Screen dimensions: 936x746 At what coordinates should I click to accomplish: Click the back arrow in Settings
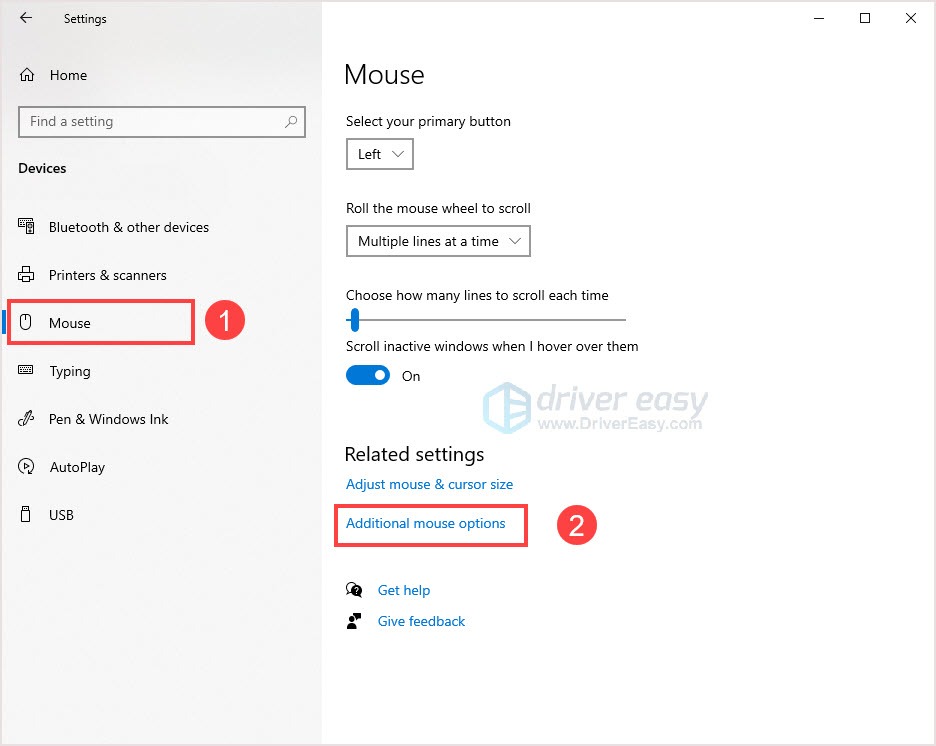click(x=26, y=18)
